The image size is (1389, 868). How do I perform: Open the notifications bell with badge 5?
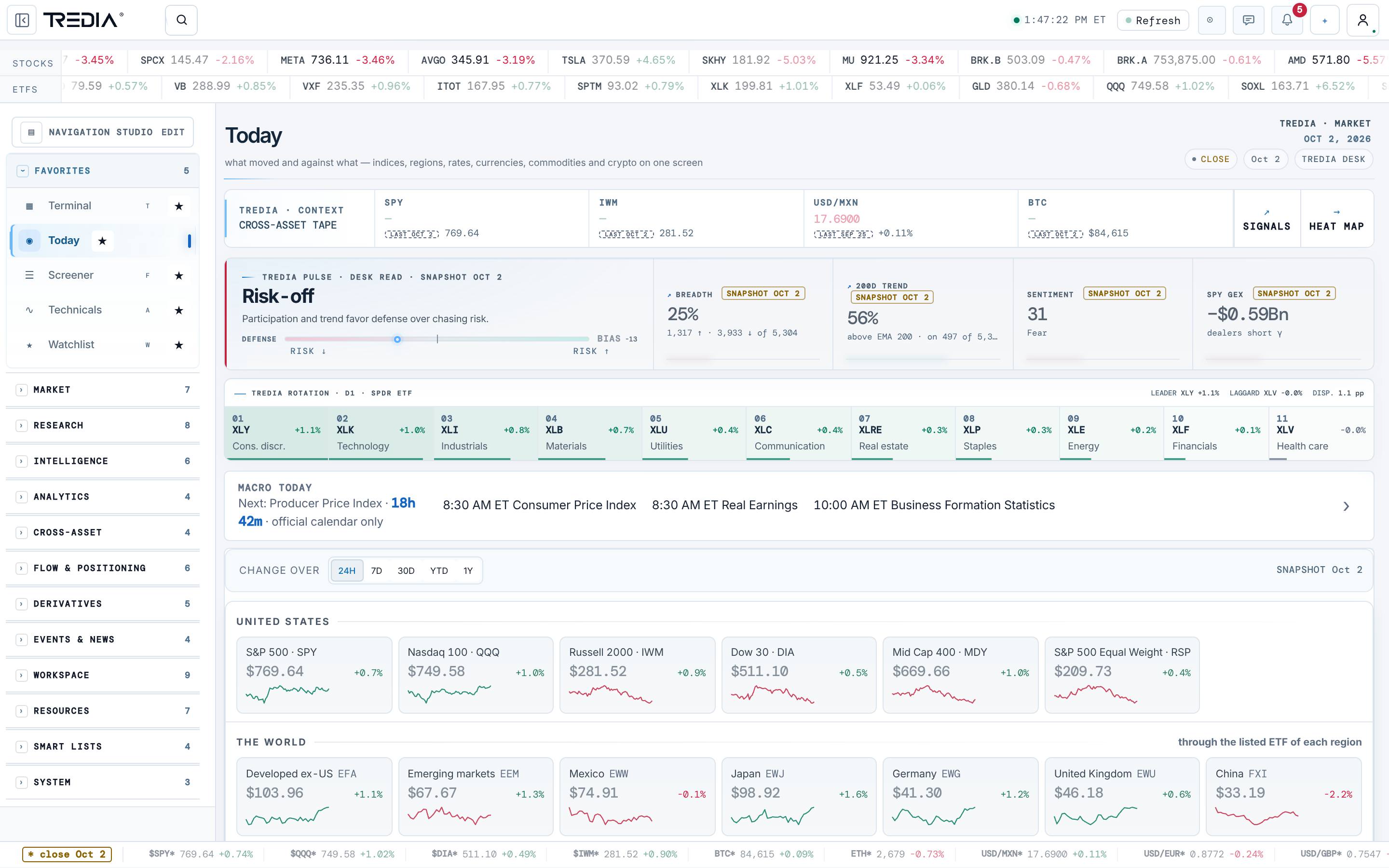[x=1287, y=20]
